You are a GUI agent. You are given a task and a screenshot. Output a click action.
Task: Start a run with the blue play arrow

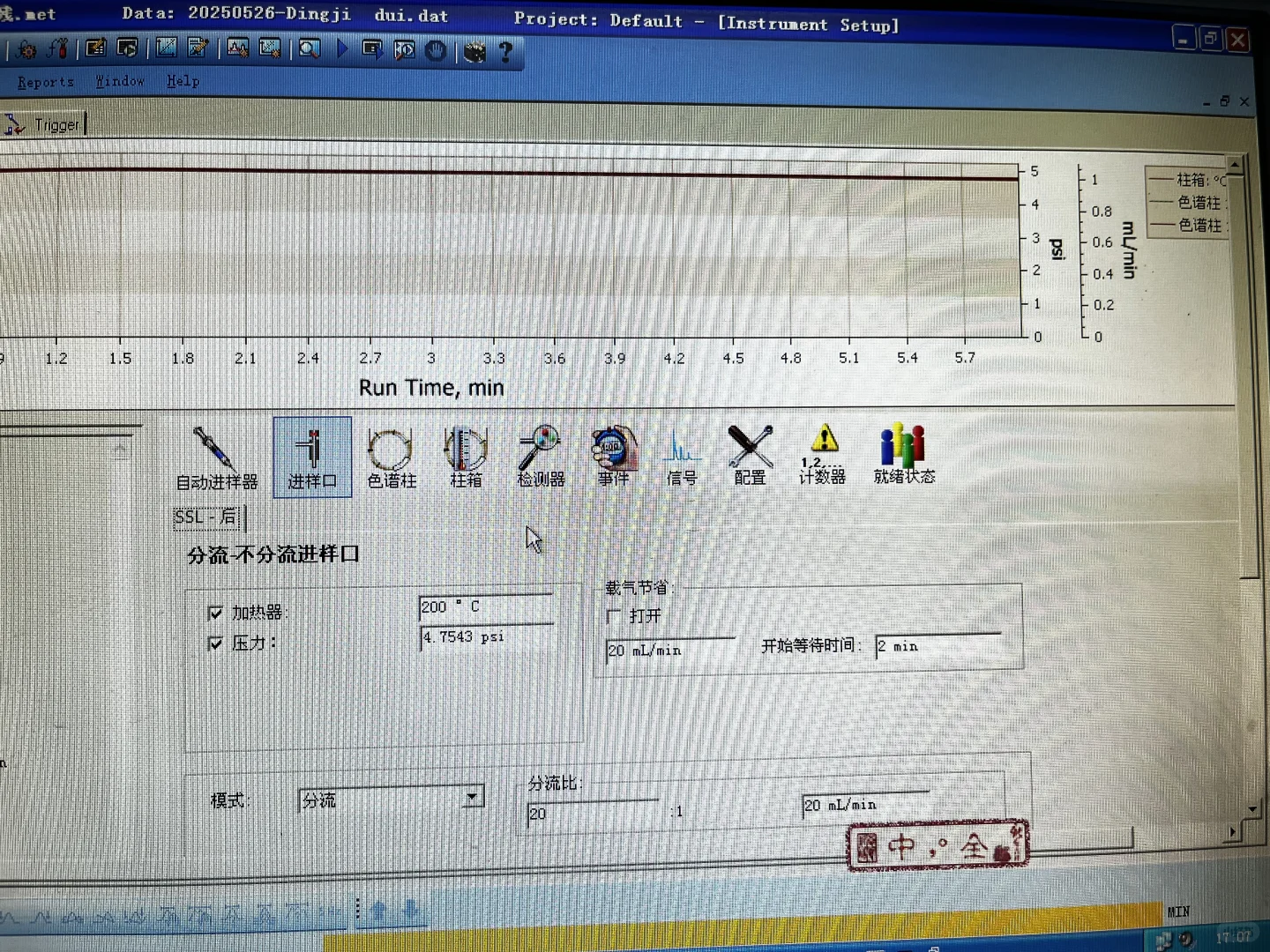pos(341,50)
